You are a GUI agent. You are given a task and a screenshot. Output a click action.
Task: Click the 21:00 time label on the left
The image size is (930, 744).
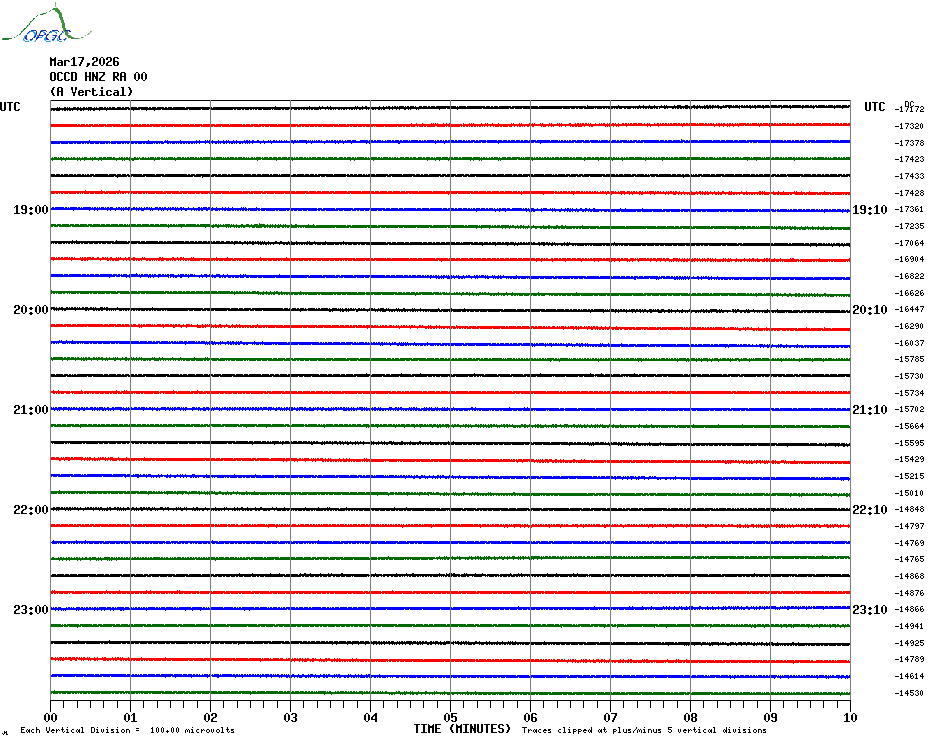30,410
